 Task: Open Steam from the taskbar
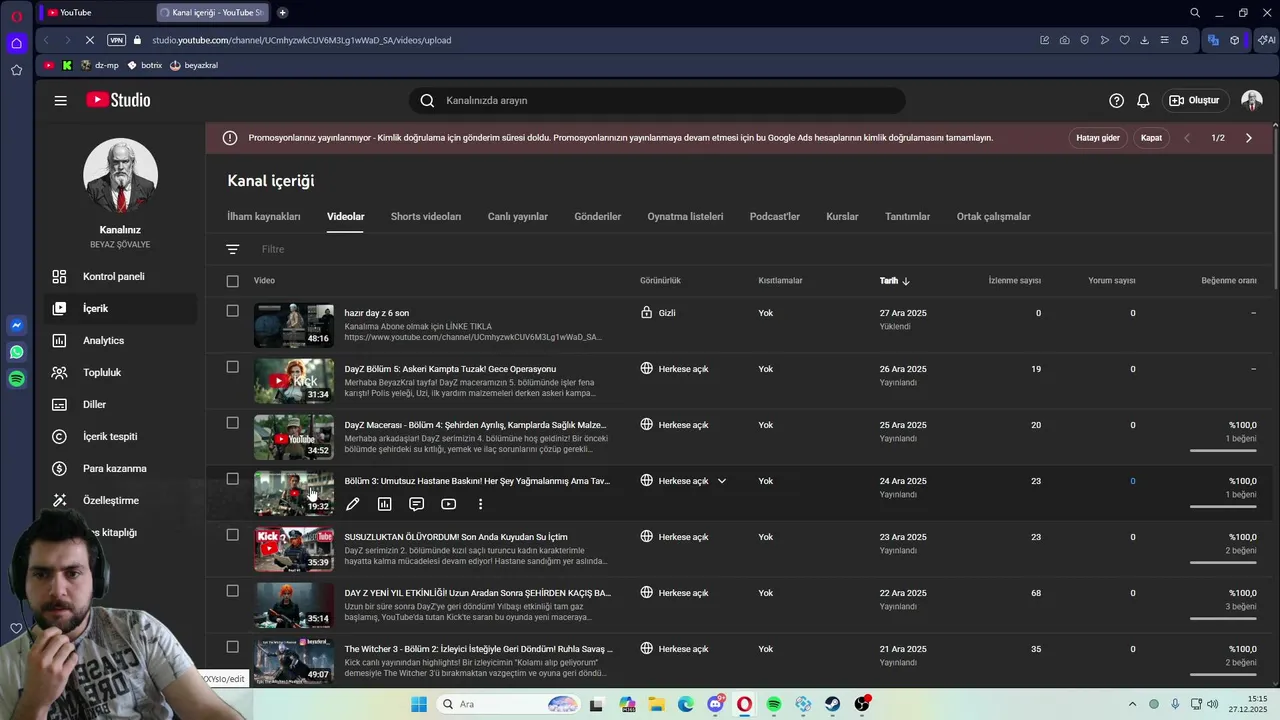(x=832, y=704)
